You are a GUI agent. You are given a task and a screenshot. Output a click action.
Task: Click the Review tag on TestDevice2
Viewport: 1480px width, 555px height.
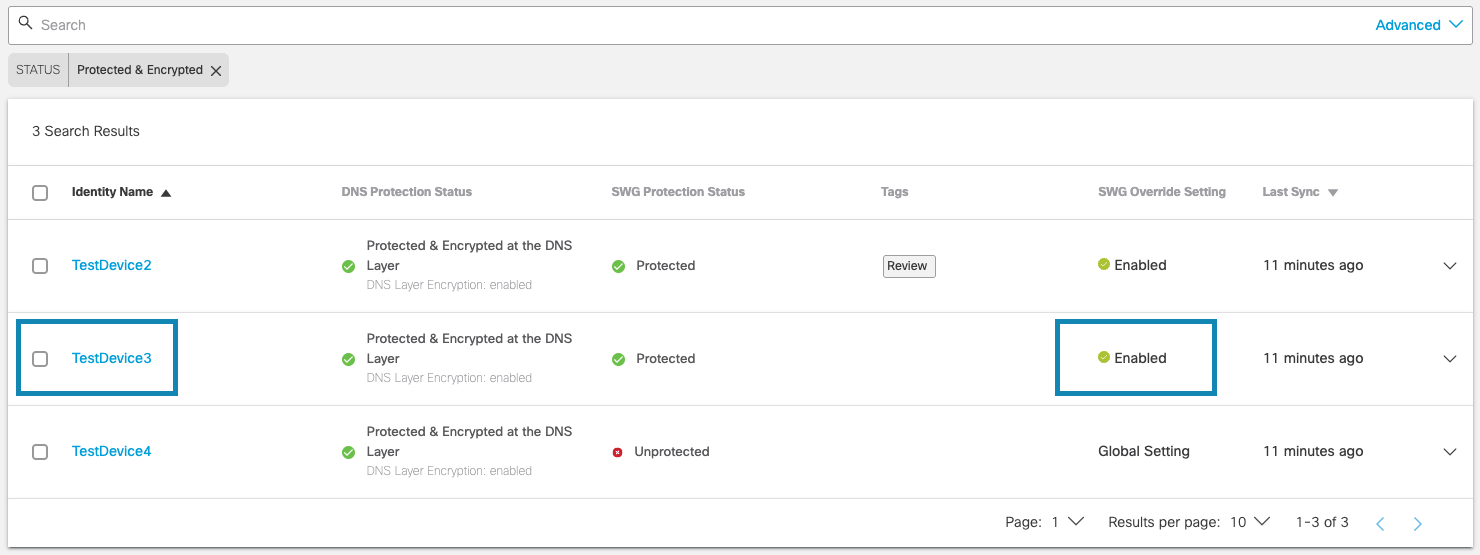click(x=908, y=266)
